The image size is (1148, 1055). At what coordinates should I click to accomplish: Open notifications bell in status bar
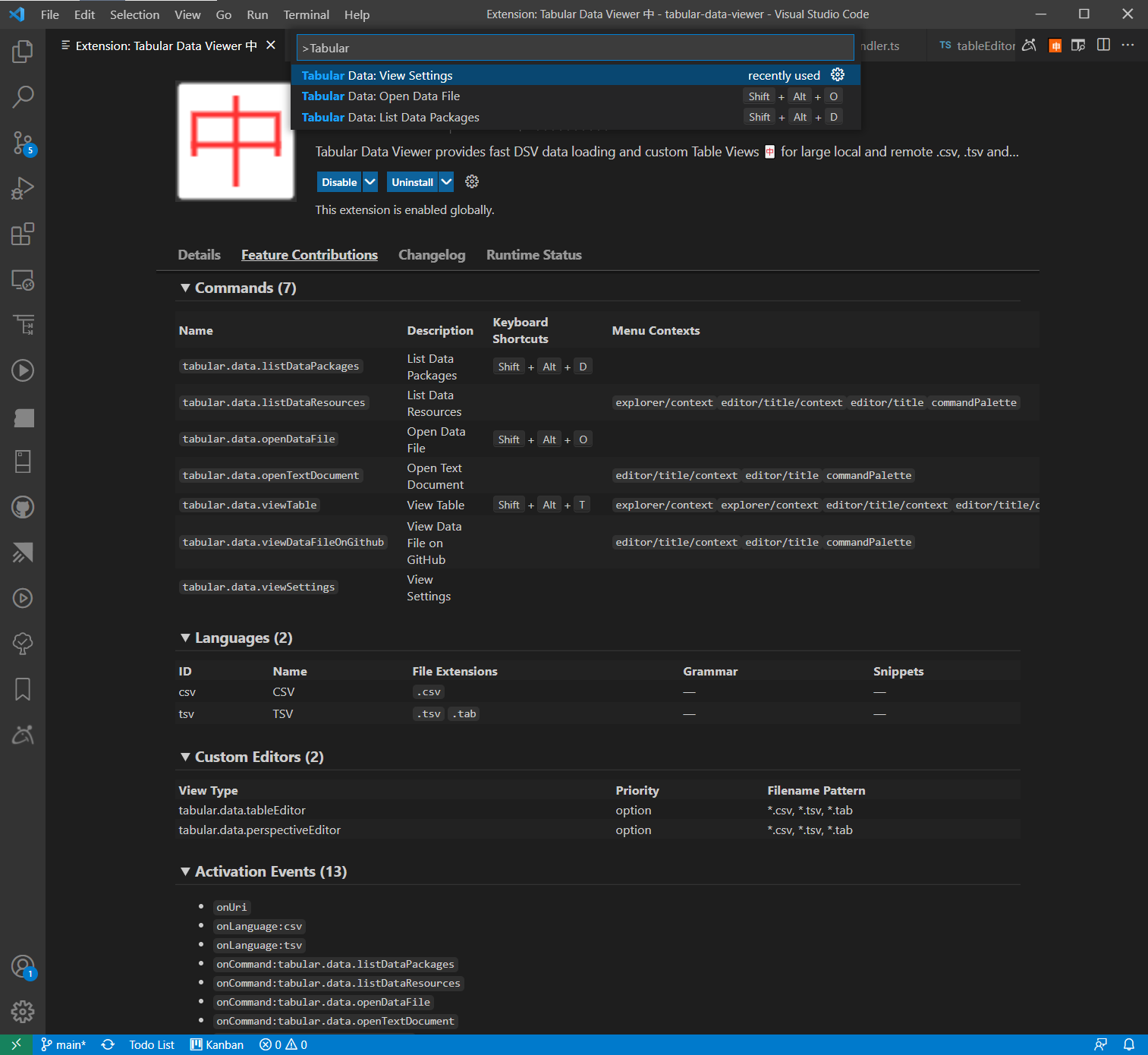(x=1129, y=1044)
